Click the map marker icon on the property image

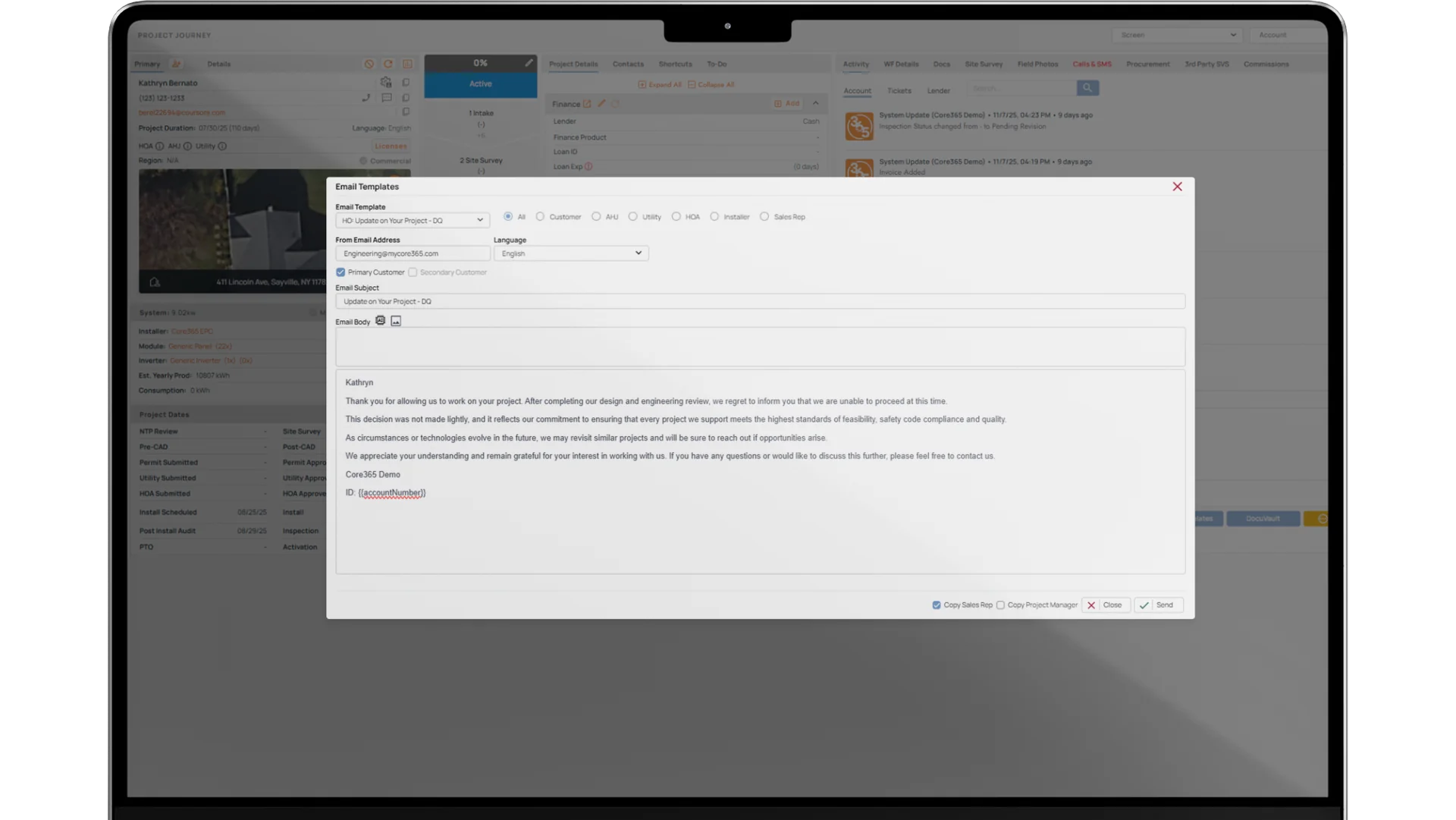[155, 282]
